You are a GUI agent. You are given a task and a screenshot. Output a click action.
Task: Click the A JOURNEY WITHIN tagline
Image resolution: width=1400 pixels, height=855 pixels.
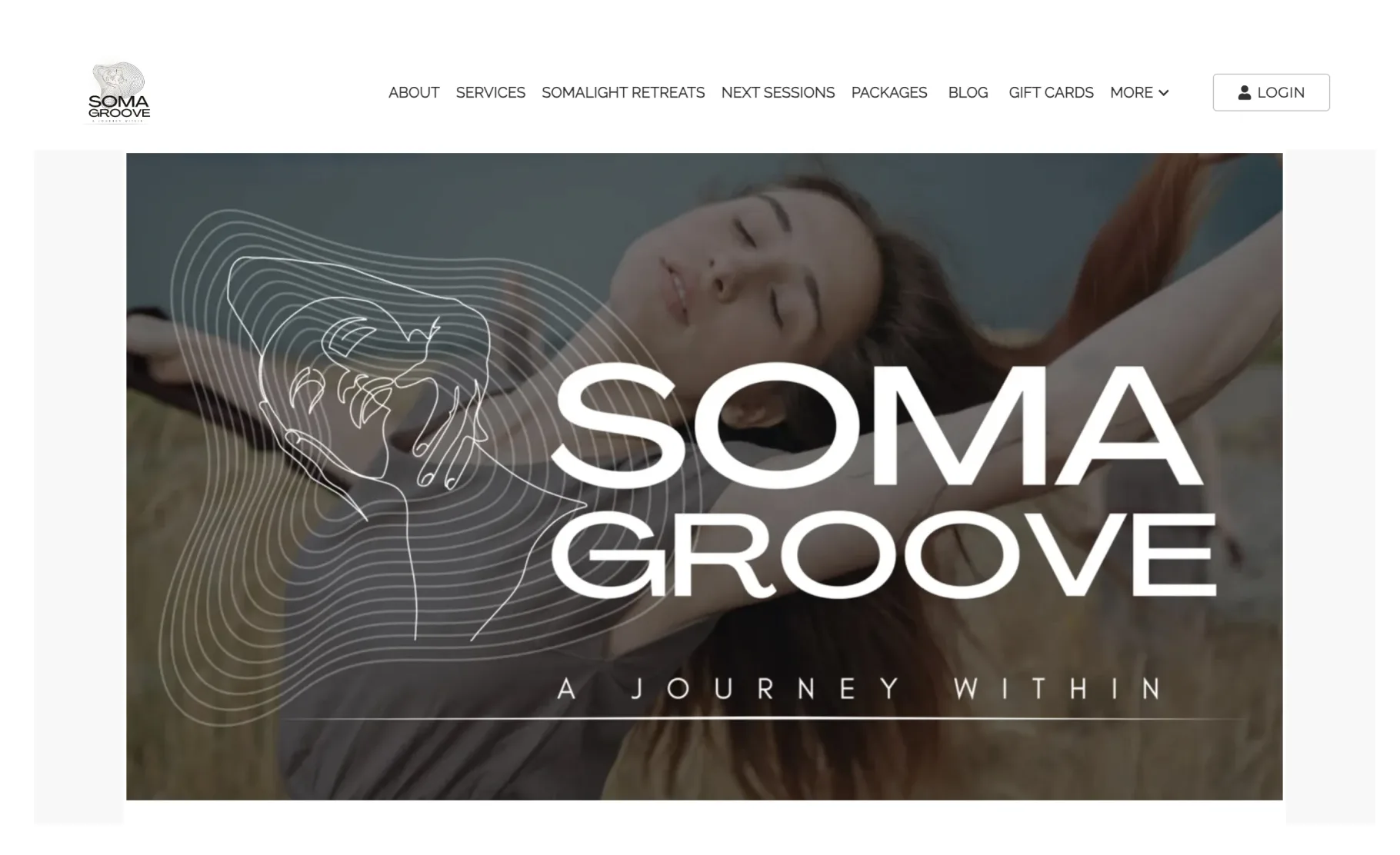[x=860, y=688]
